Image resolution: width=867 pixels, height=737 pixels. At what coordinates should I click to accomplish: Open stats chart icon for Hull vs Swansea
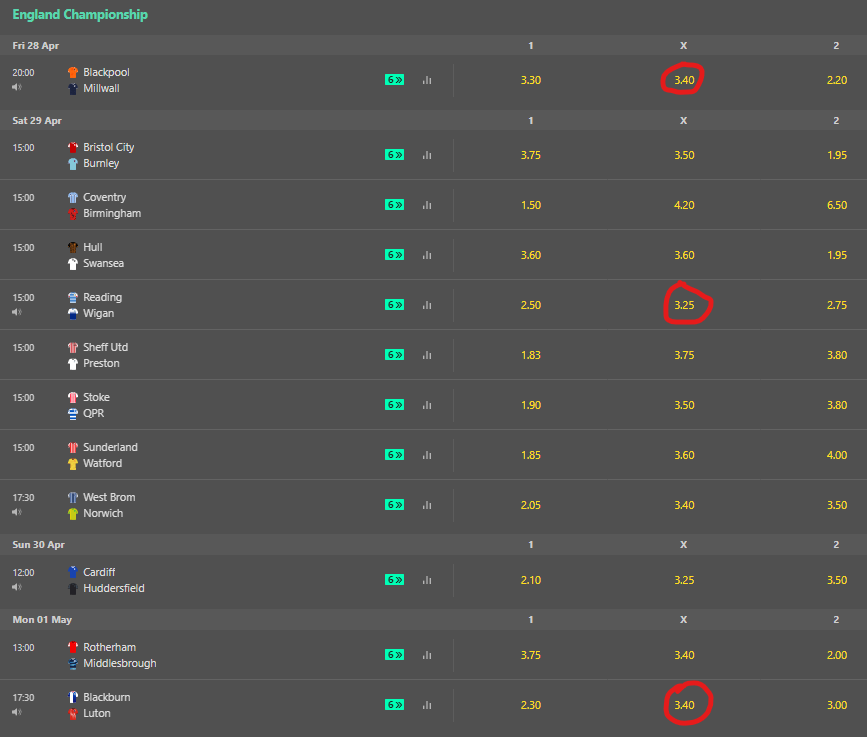(427, 255)
